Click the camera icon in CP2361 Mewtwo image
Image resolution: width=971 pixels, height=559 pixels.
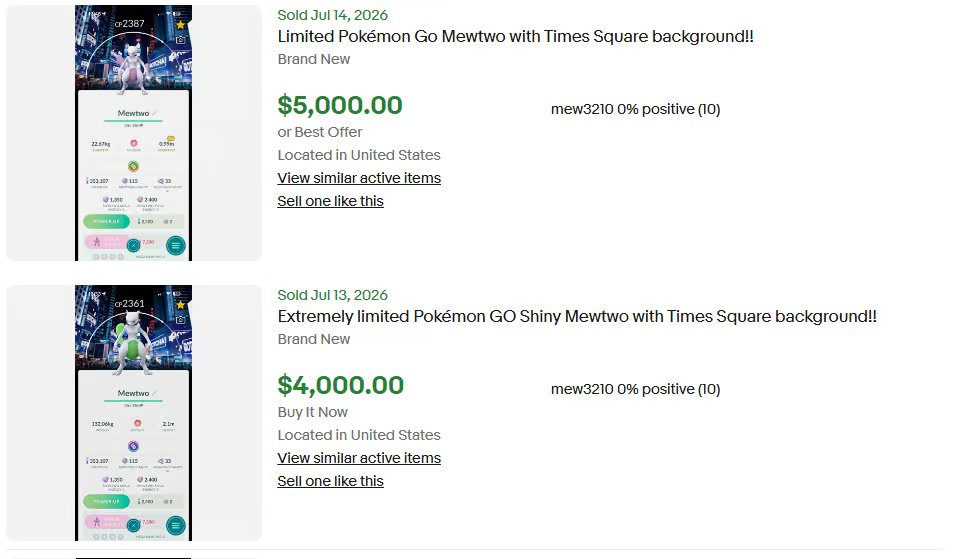click(180, 320)
